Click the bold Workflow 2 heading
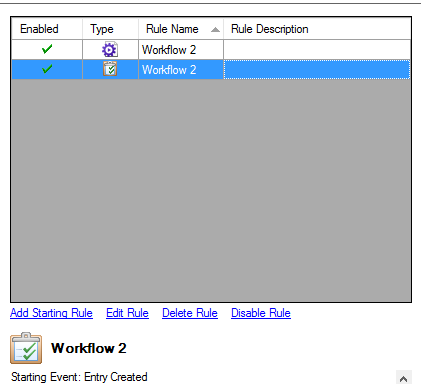The image size is (421, 384). click(x=89, y=348)
